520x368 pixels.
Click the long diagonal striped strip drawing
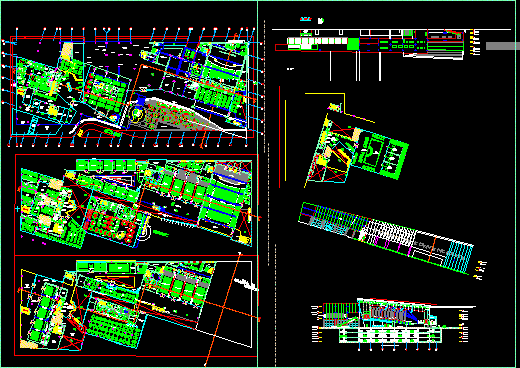pos(386,238)
